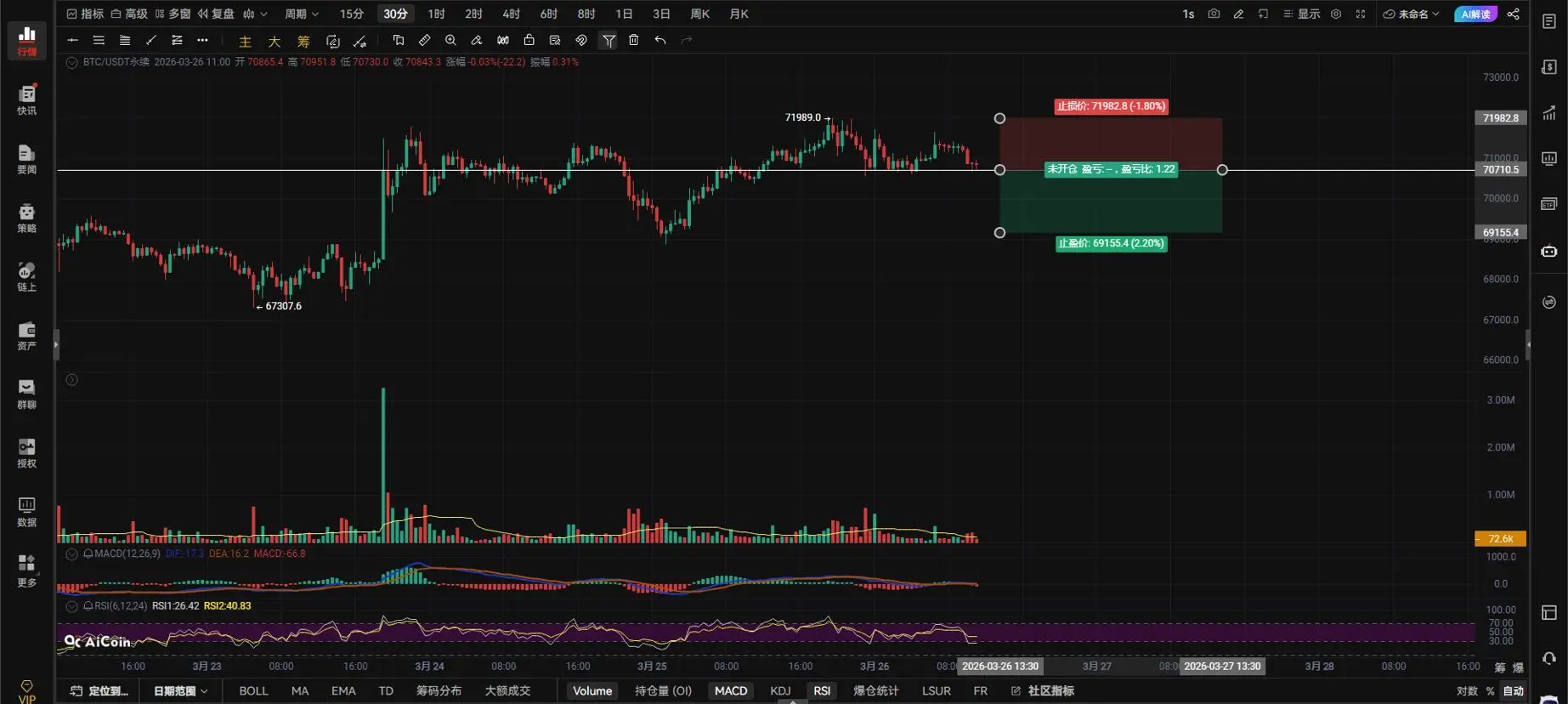Switch to the 30分 timeframe
This screenshot has width=1568, height=704.
pos(395,14)
